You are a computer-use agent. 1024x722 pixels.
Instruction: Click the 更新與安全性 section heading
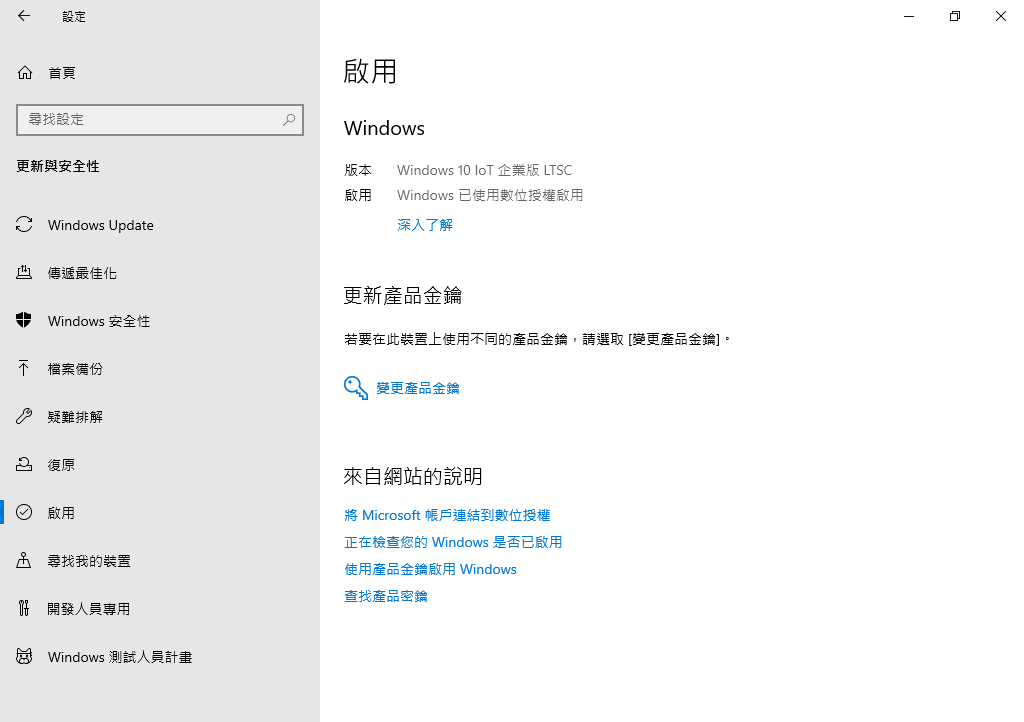coord(58,166)
